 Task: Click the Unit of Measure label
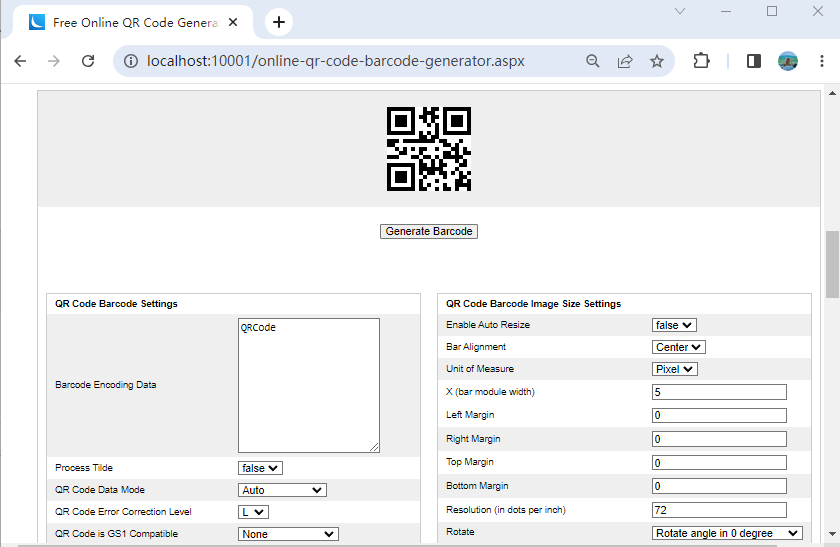tap(479, 369)
